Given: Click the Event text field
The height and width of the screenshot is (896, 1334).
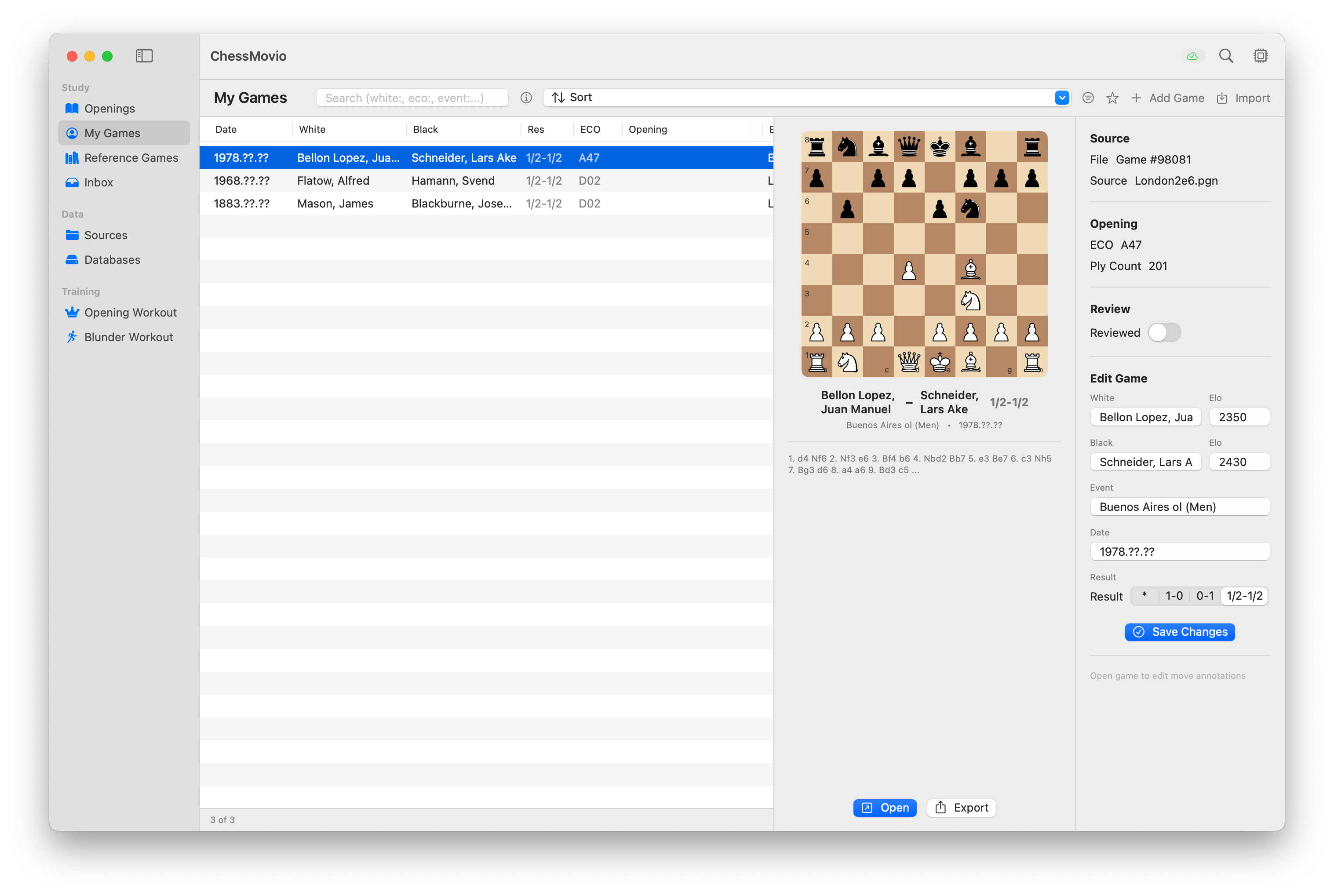Looking at the screenshot, I should tap(1179, 507).
